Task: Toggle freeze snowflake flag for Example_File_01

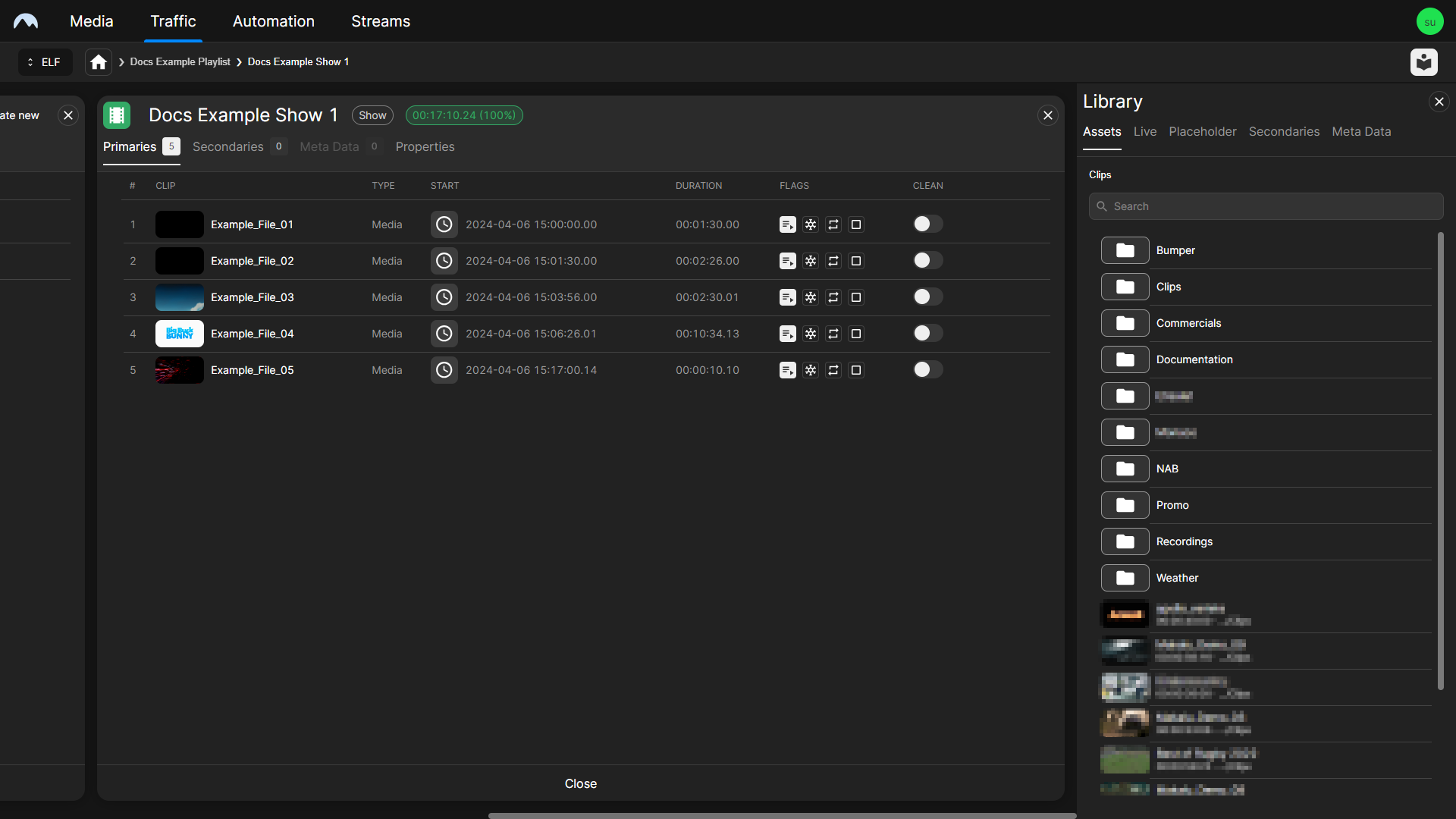Action: coord(811,224)
